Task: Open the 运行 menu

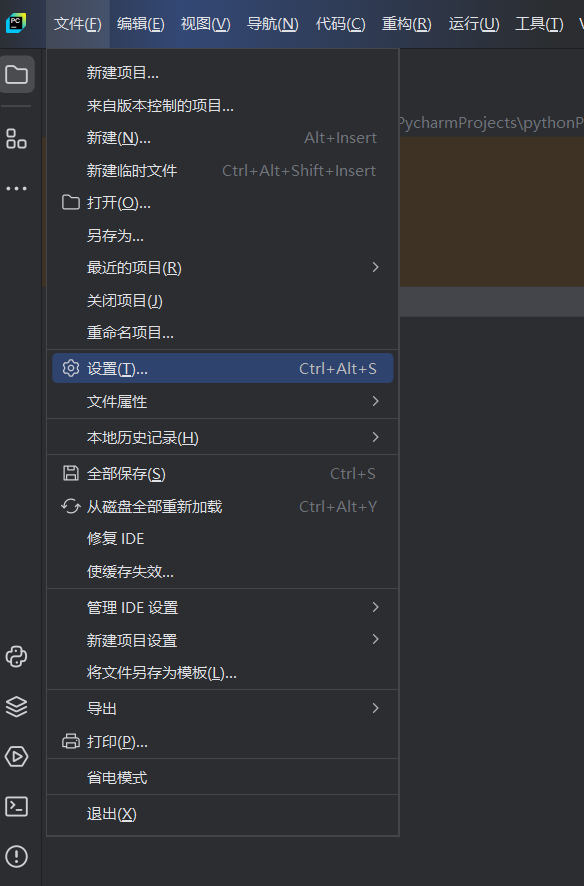Action: coord(473,24)
